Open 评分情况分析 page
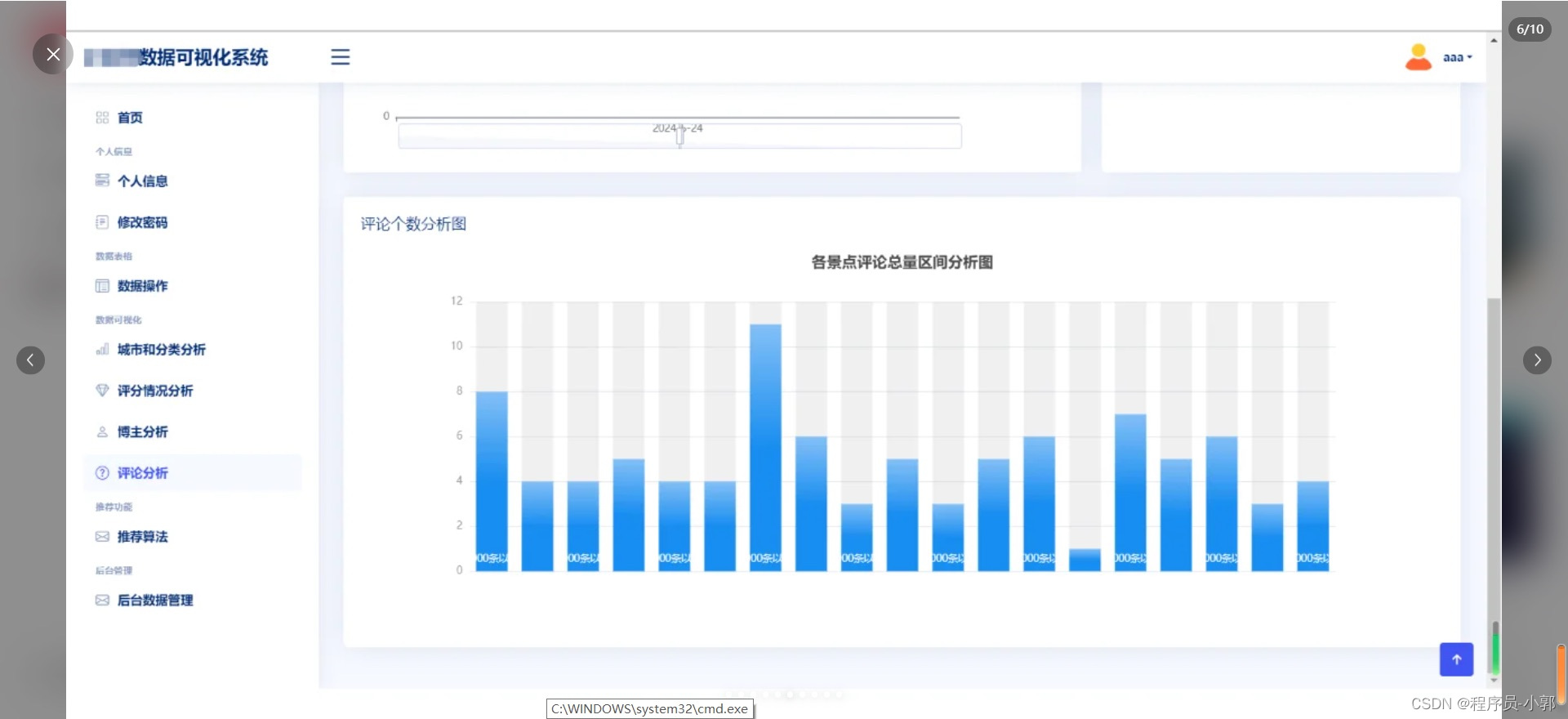 [x=155, y=391]
